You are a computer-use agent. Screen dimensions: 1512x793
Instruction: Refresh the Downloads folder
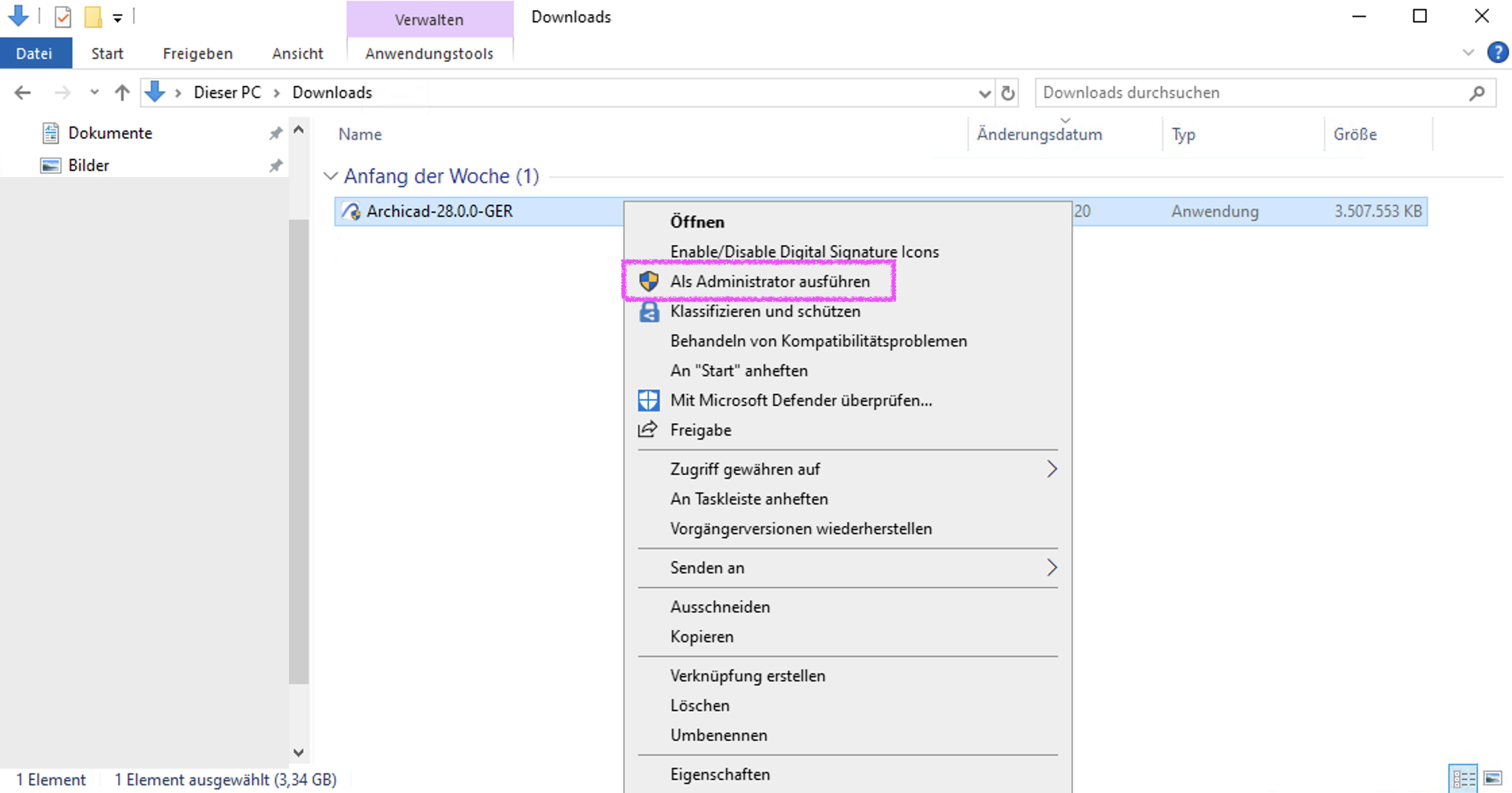point(1008,93)
